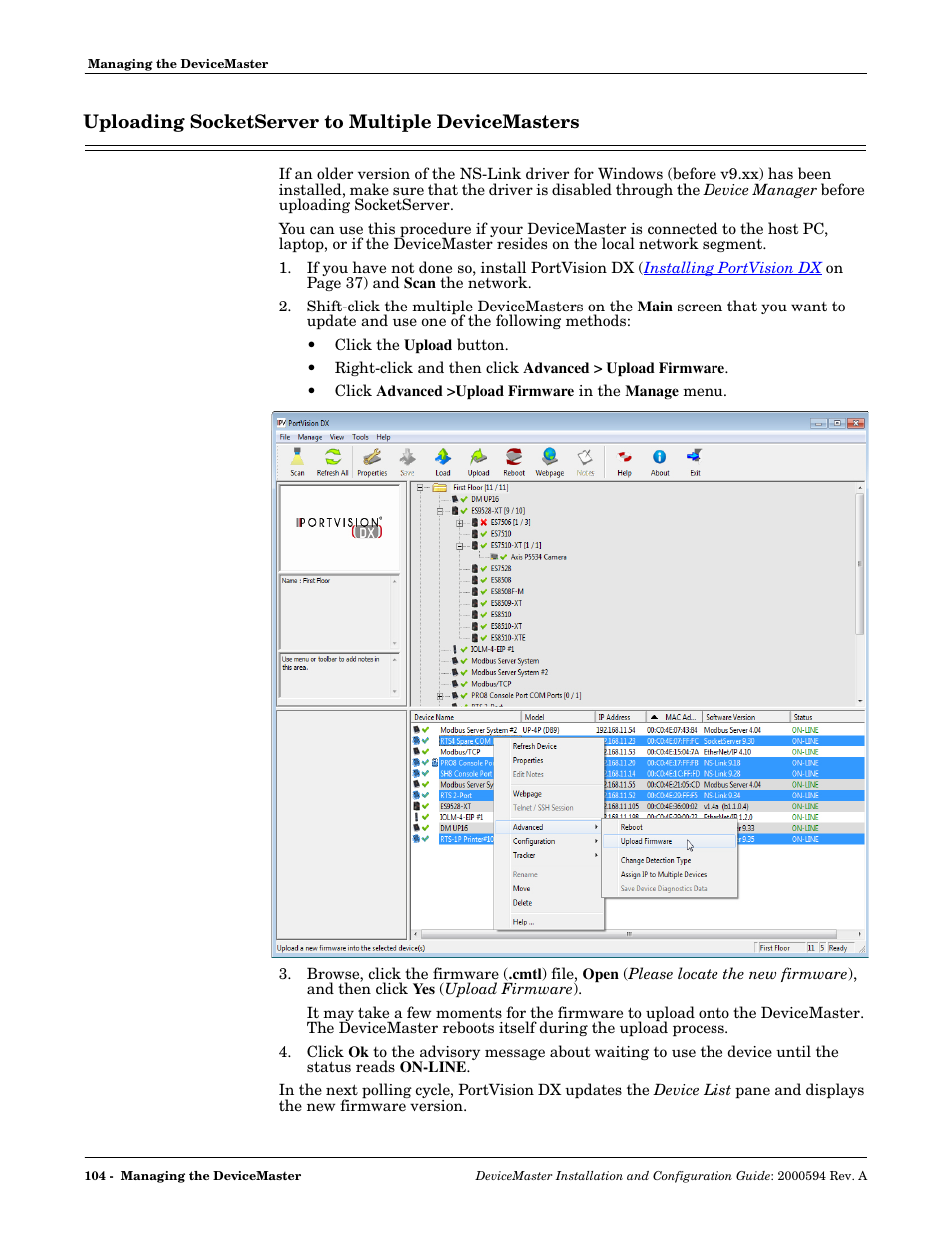Collapse the ES9528-XT tree node
This screenshot has width=952, height=1233.
coord(440,511)
